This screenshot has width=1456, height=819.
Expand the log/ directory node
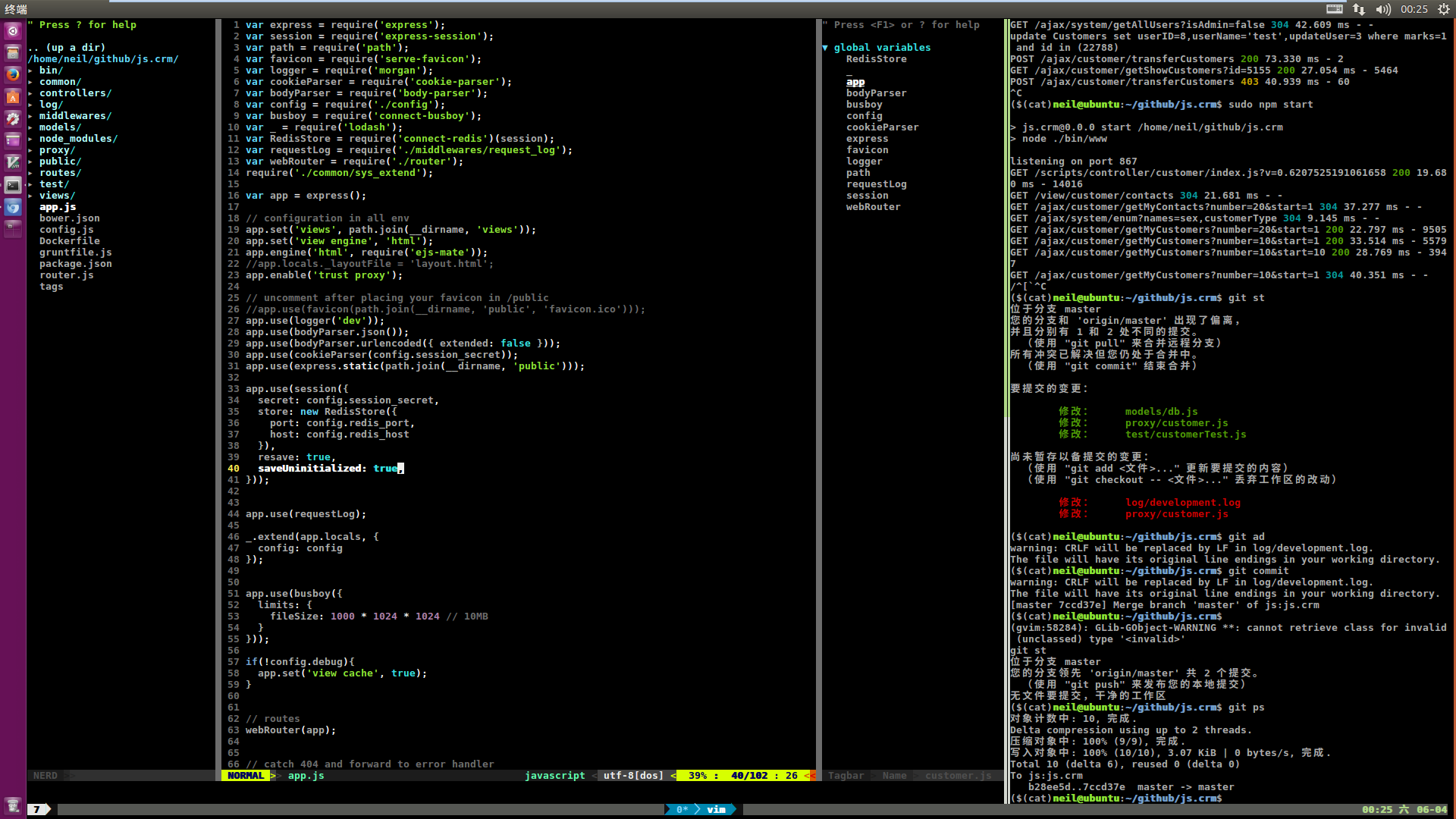pyautogui.click(x=51, y=105)
